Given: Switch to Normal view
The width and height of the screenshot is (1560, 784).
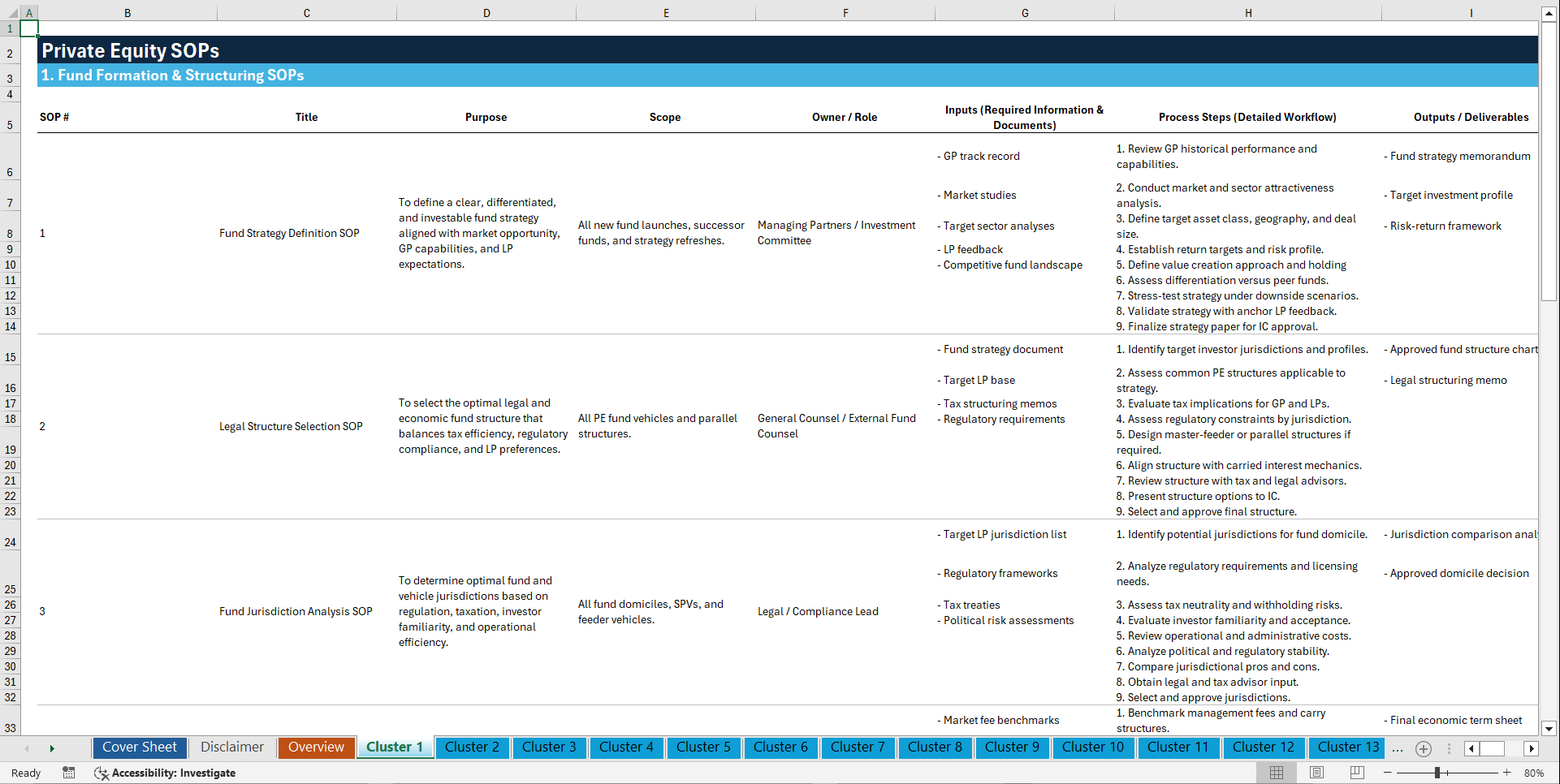Looking at the screenshot, I should [x=1276, y=773].
